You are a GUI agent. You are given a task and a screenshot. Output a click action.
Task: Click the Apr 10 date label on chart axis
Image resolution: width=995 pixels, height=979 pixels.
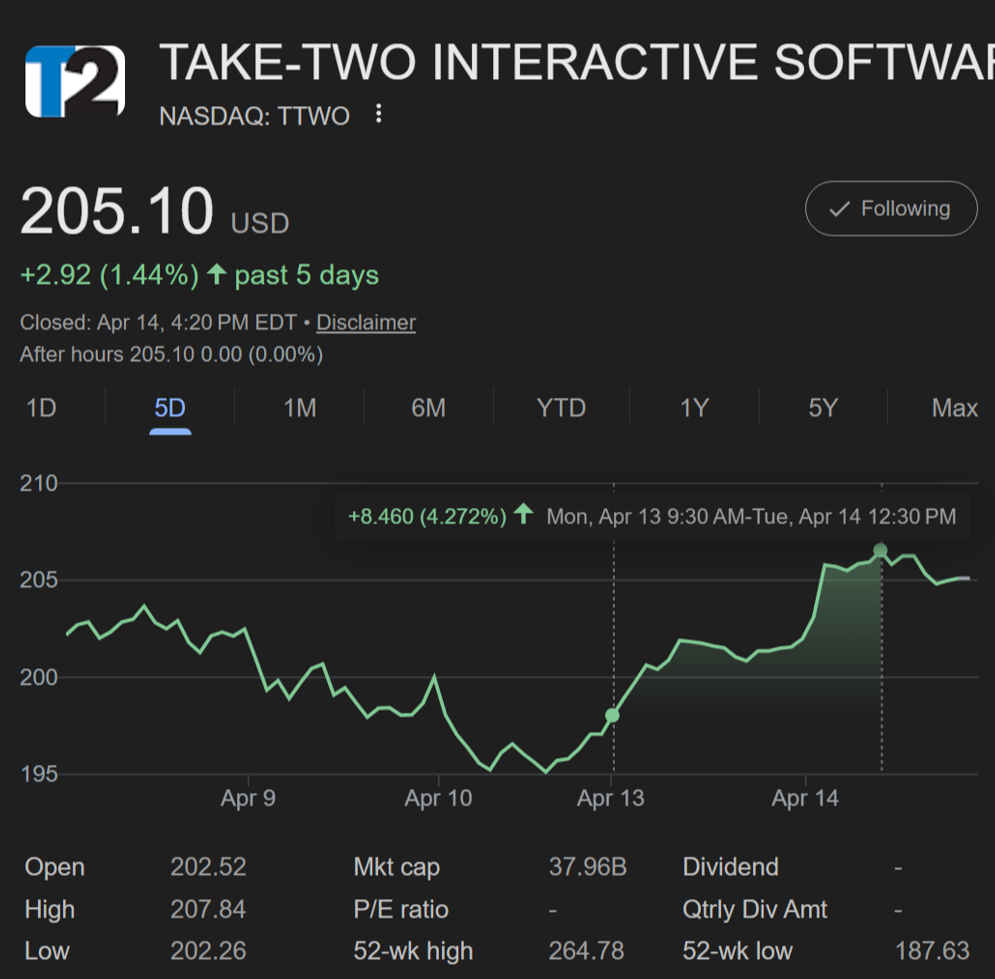point(438,798)
